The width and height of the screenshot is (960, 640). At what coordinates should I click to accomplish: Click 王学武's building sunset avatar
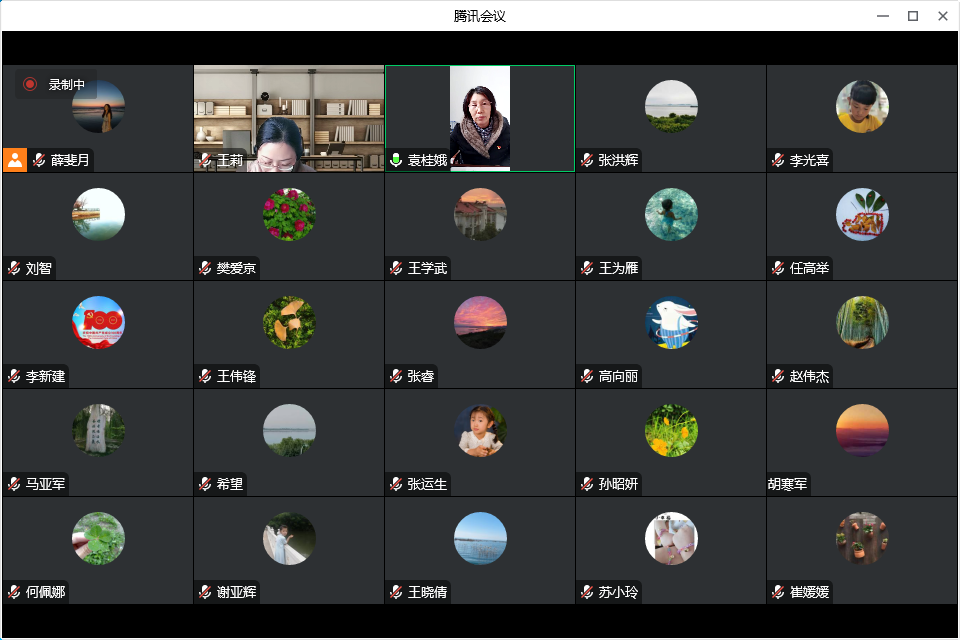coord(480,214)
